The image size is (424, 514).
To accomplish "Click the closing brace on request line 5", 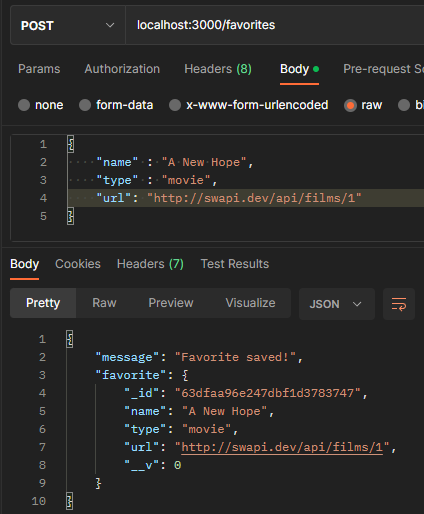I will click(x=71, y=216).
